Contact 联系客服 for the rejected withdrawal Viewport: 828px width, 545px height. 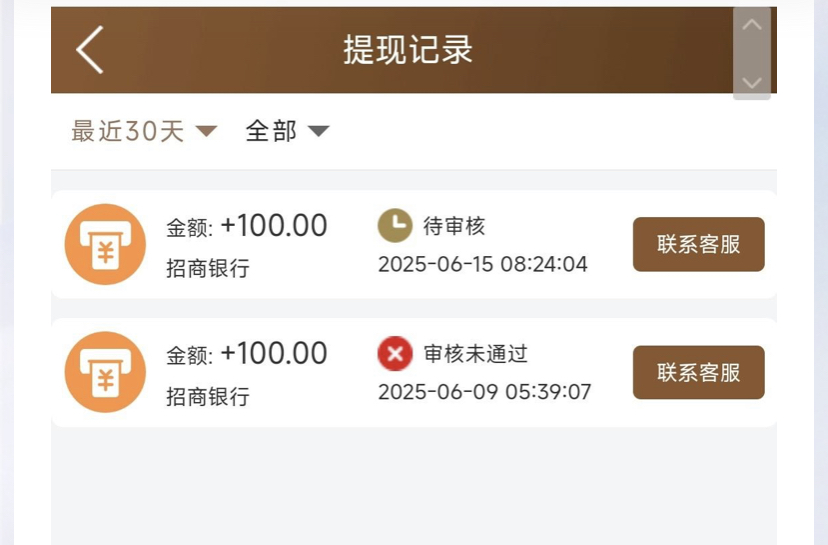coord(699,372)
